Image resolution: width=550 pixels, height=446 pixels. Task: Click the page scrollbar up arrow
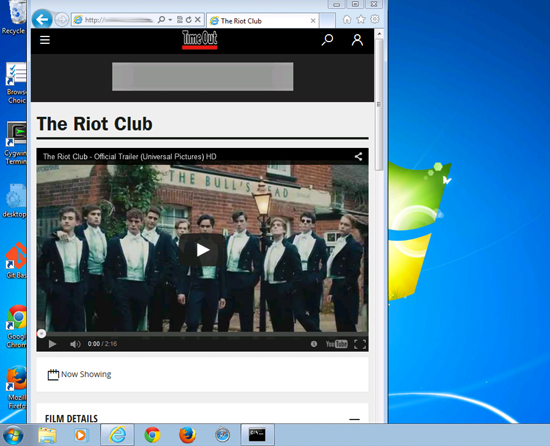coord(379,34)
